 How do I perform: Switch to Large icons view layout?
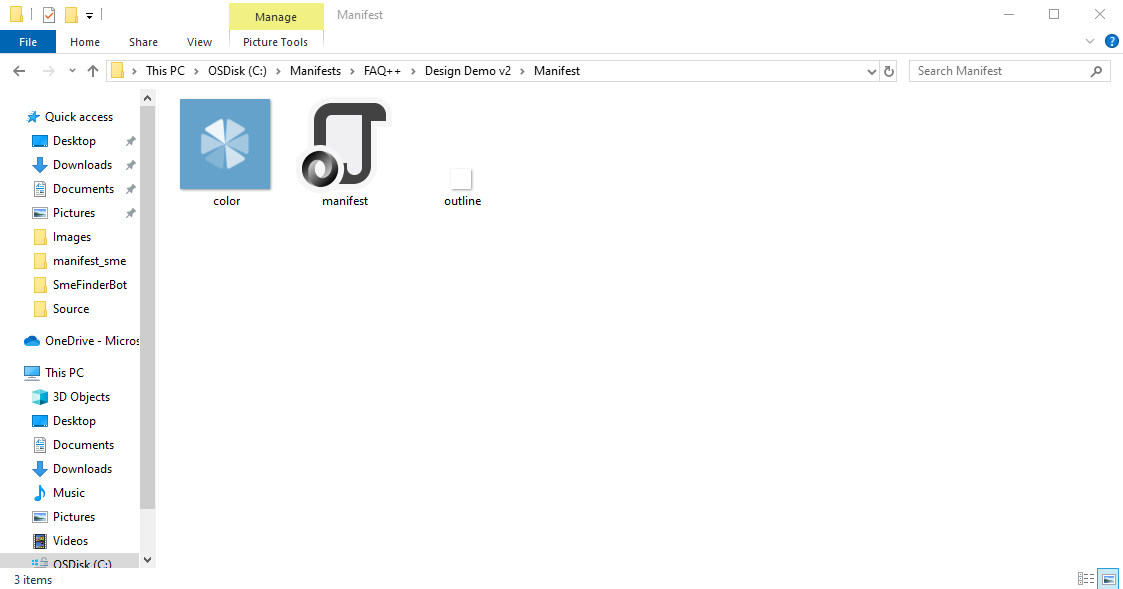1109,578
